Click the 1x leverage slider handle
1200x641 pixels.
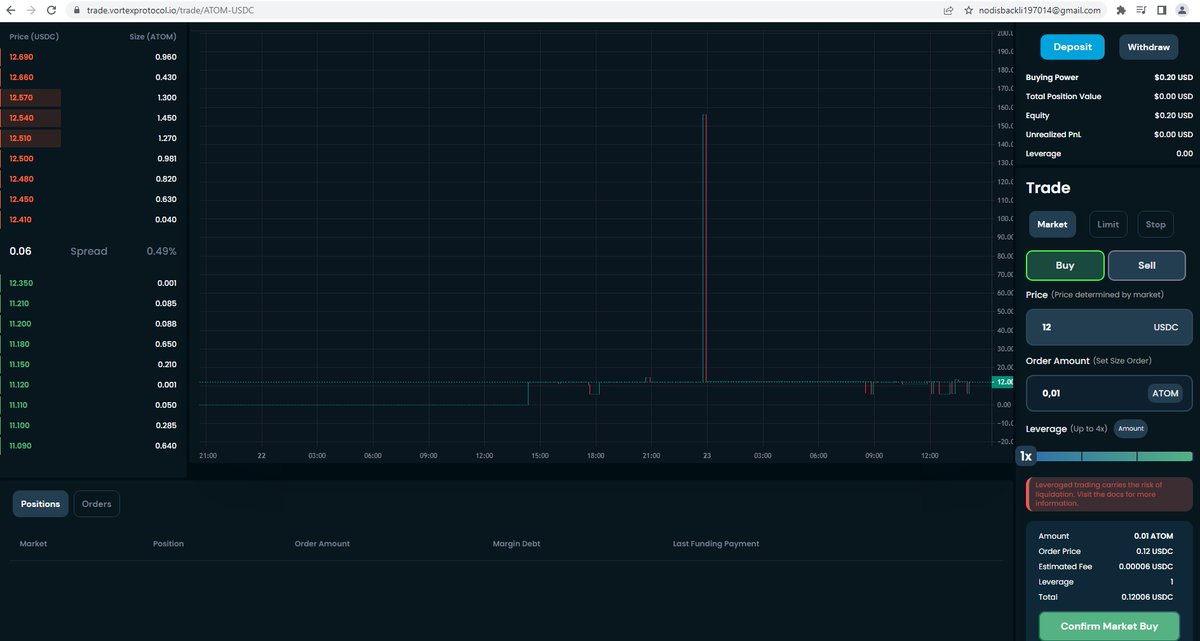(x=1026, y=456)
